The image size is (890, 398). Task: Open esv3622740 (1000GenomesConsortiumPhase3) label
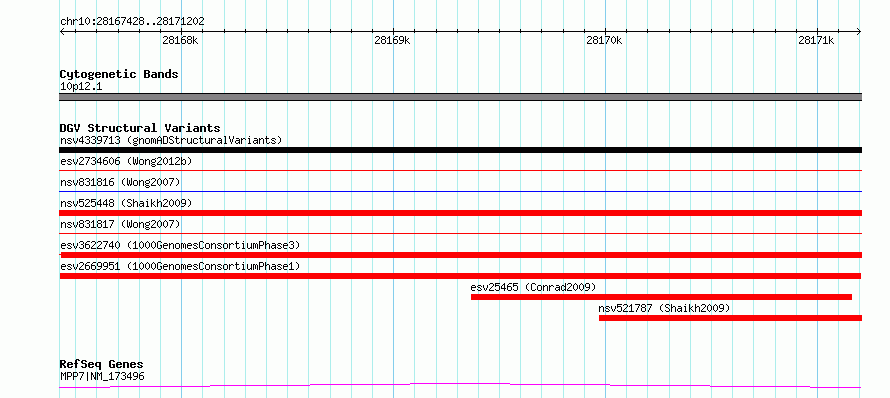(x=180, y=245)
